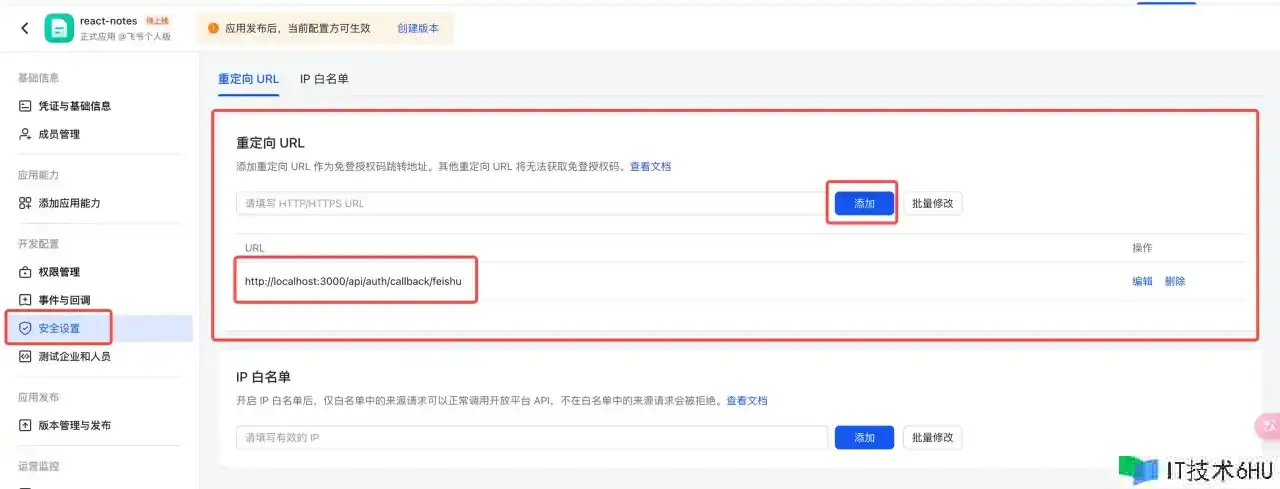This screenshot has width=1280, height=489.
Task: Click 批量修改 beside redirect URL input
Action: (933, 203)
